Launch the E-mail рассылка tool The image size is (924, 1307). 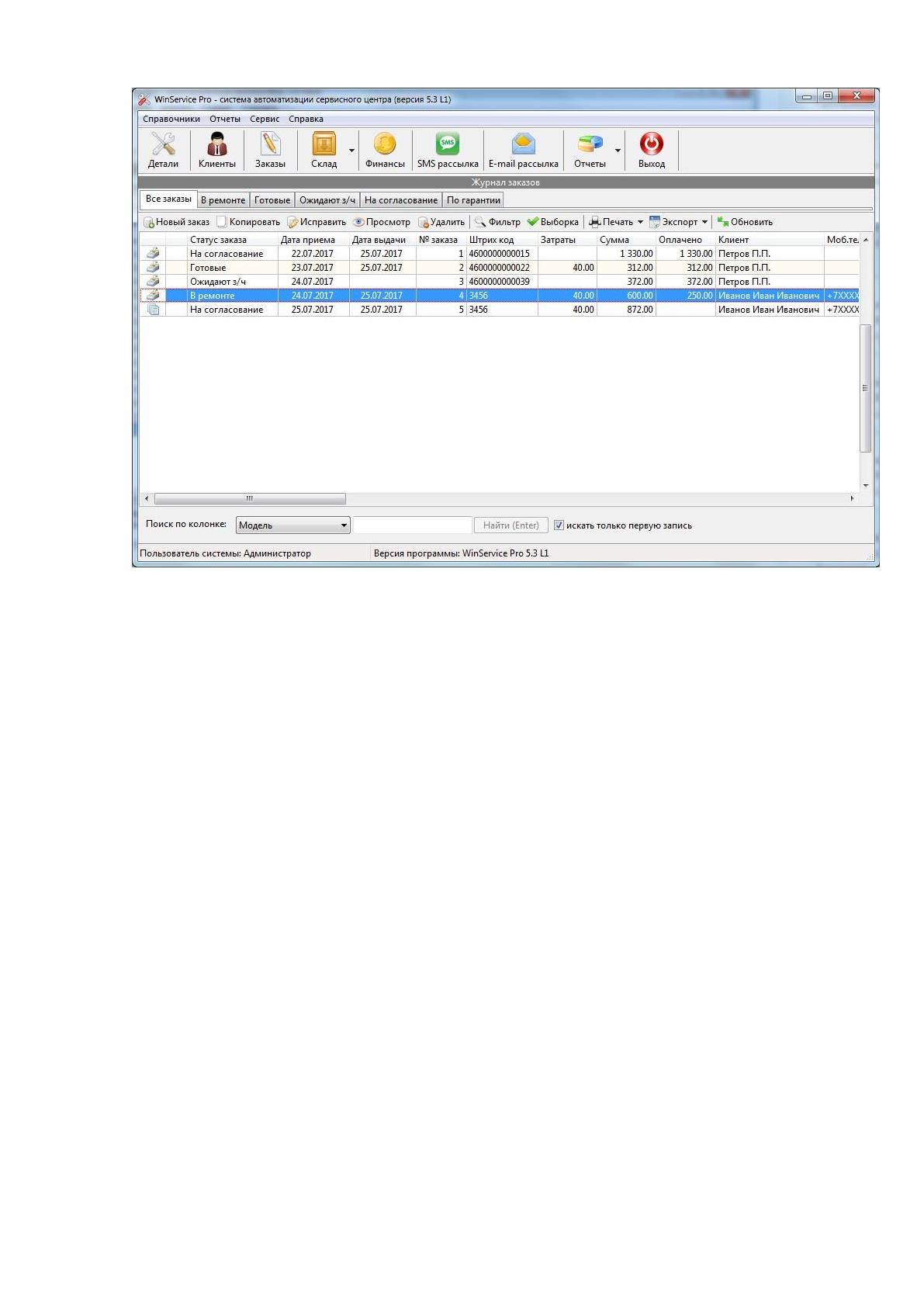coord(524,150)
